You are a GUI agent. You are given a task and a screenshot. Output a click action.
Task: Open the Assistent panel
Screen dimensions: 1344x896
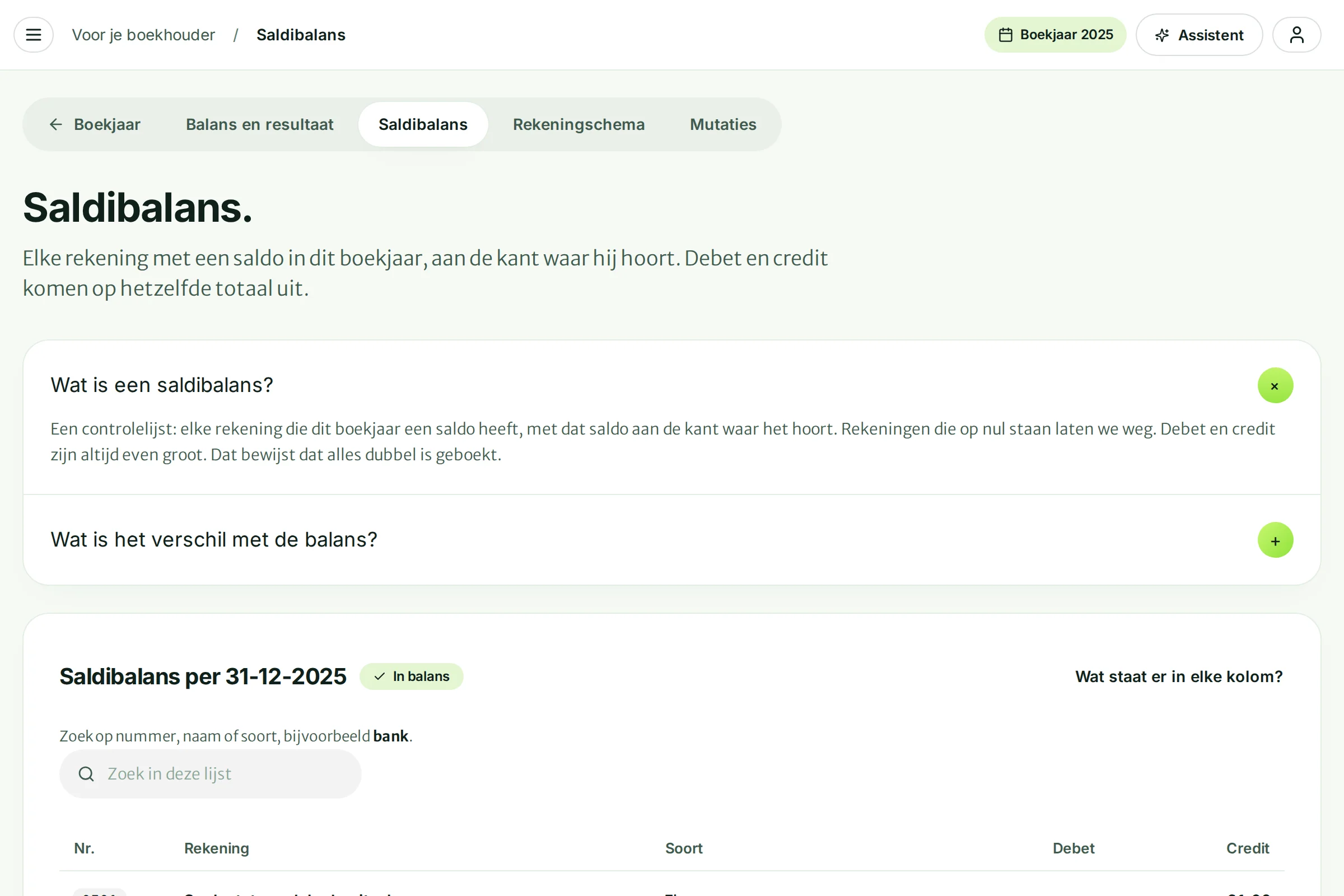pos(1199,35)
